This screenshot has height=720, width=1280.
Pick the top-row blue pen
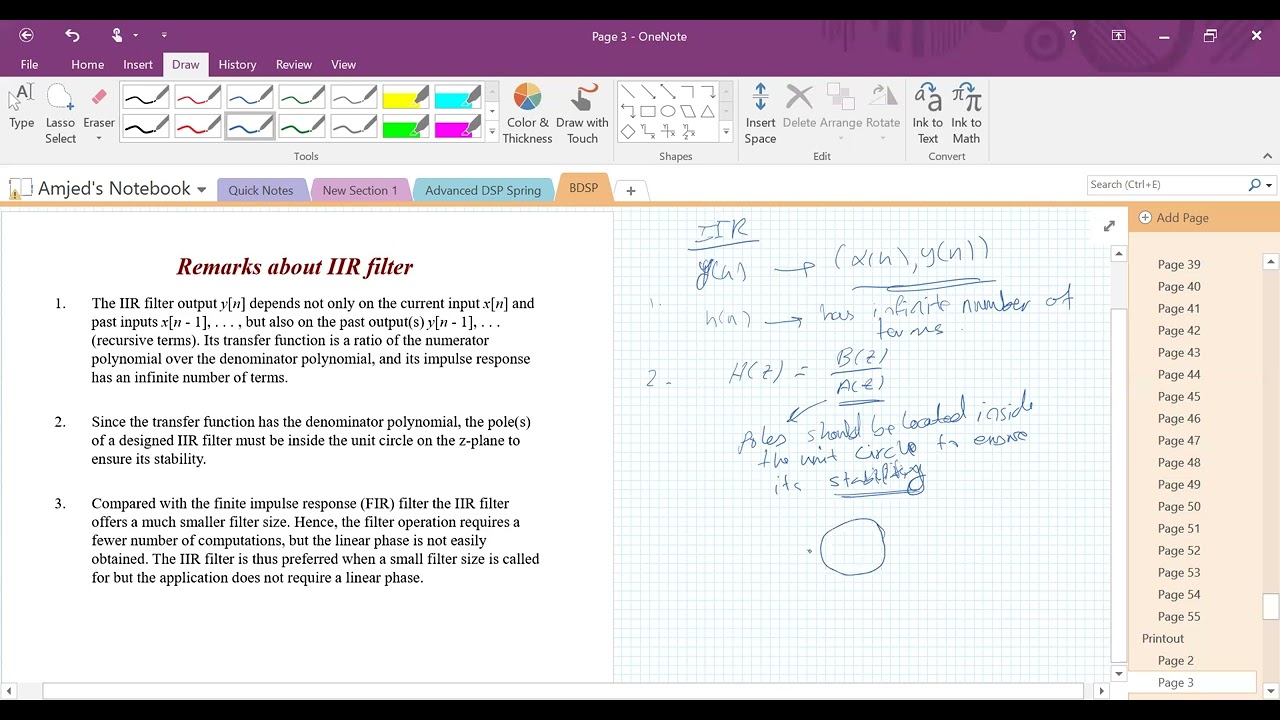tap(250, 96)
